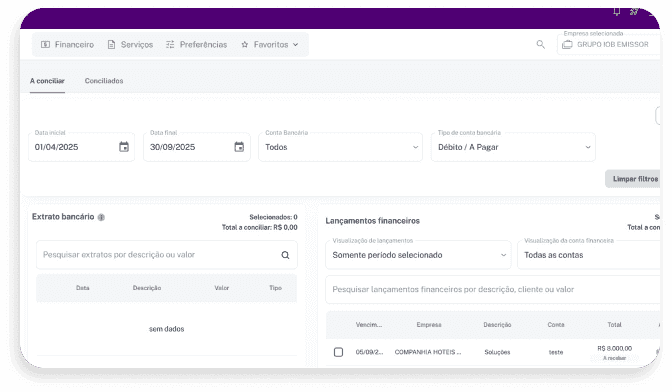672x392 pixels.
Task: Open the GRUPO IOB EMISSOR company selector
Action: (x=608, y=45)
